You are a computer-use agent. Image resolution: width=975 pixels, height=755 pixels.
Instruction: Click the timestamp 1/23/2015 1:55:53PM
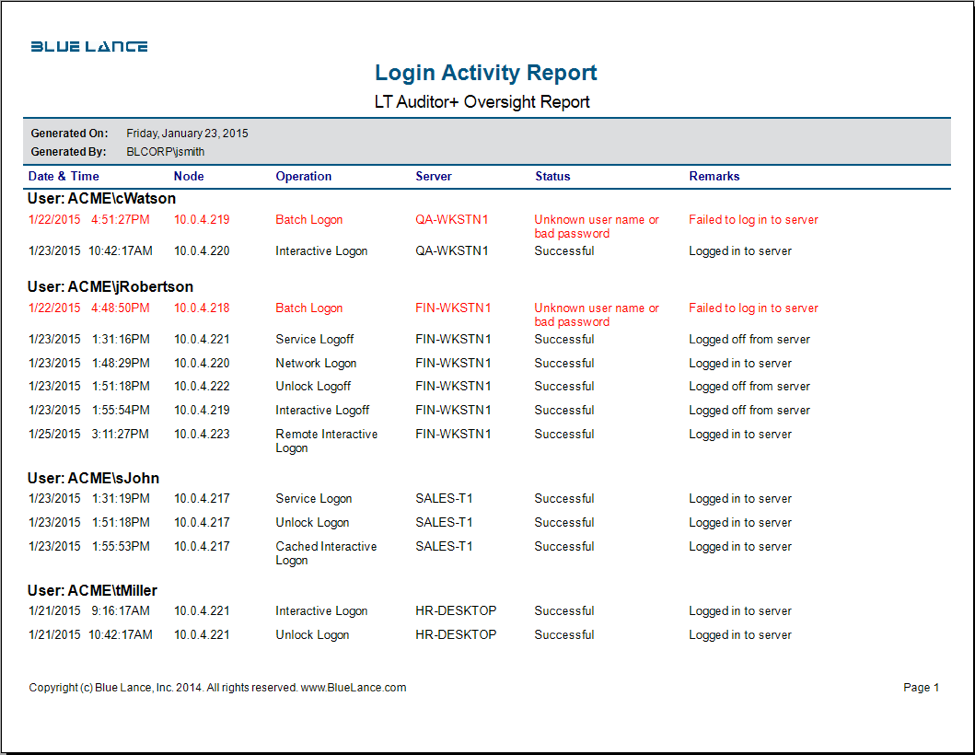point(89,547)
